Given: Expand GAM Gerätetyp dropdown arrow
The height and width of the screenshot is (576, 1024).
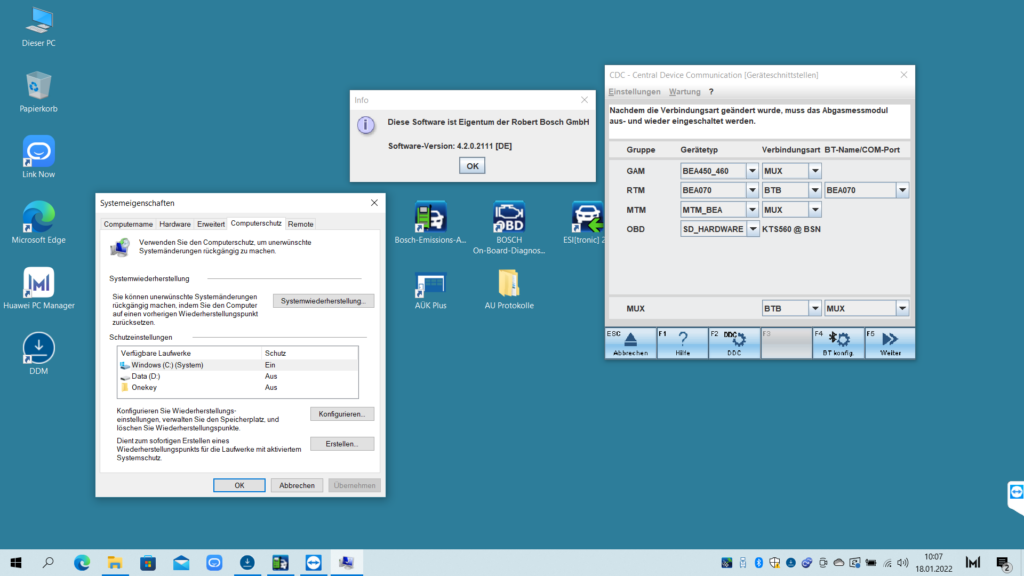Looking at the screenshot, I should 752,171.
